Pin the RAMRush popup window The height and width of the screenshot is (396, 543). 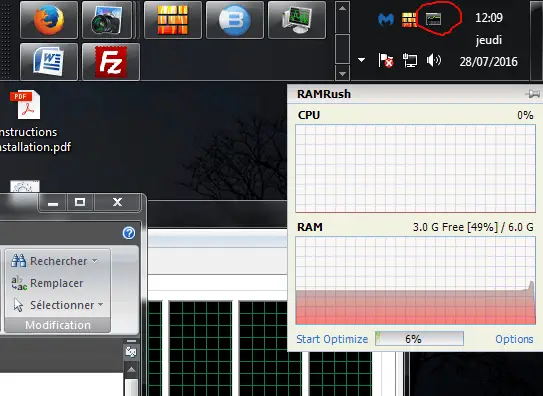click(532, 93)
